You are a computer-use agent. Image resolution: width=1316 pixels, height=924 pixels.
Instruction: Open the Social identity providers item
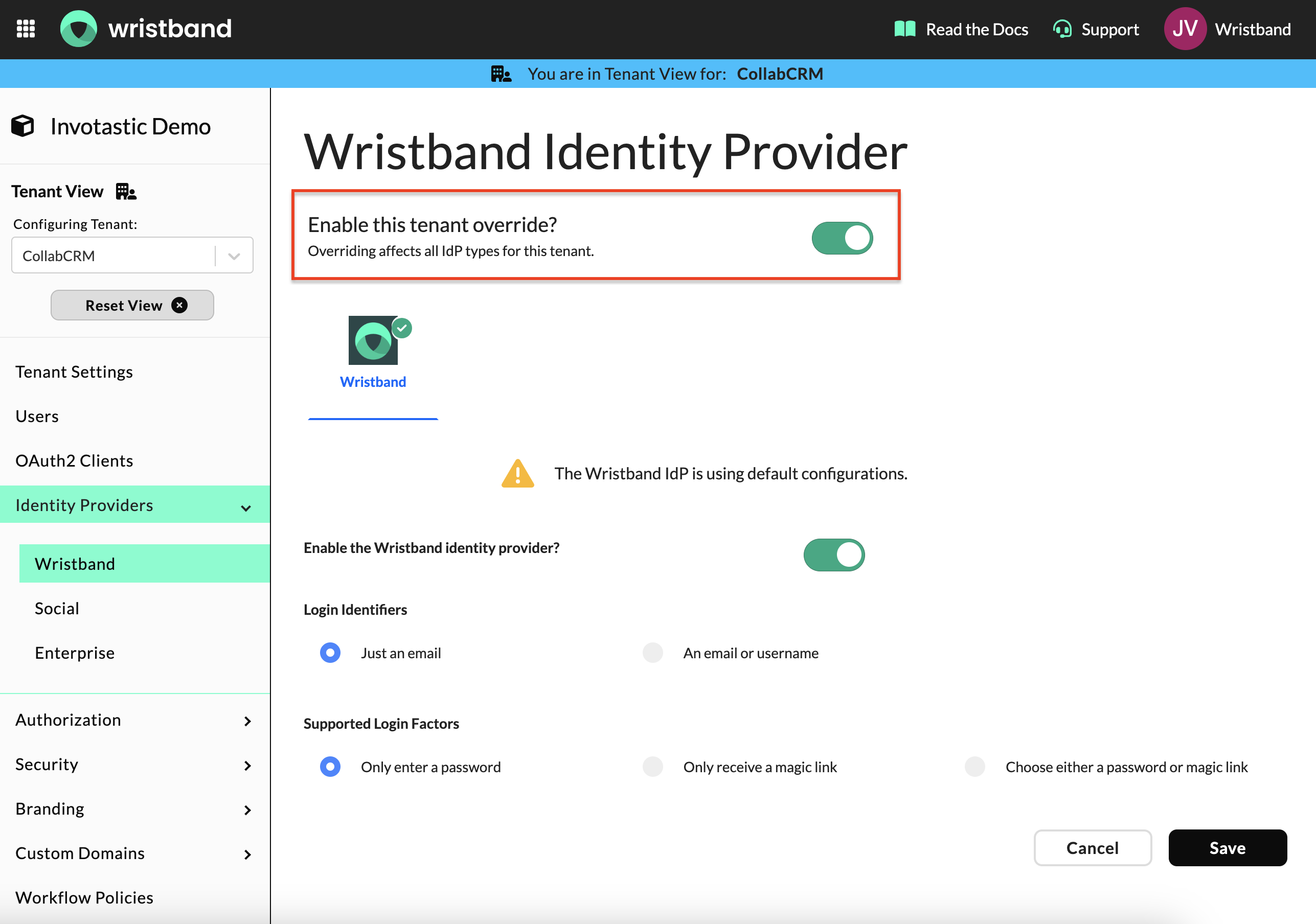click(57, 608)
